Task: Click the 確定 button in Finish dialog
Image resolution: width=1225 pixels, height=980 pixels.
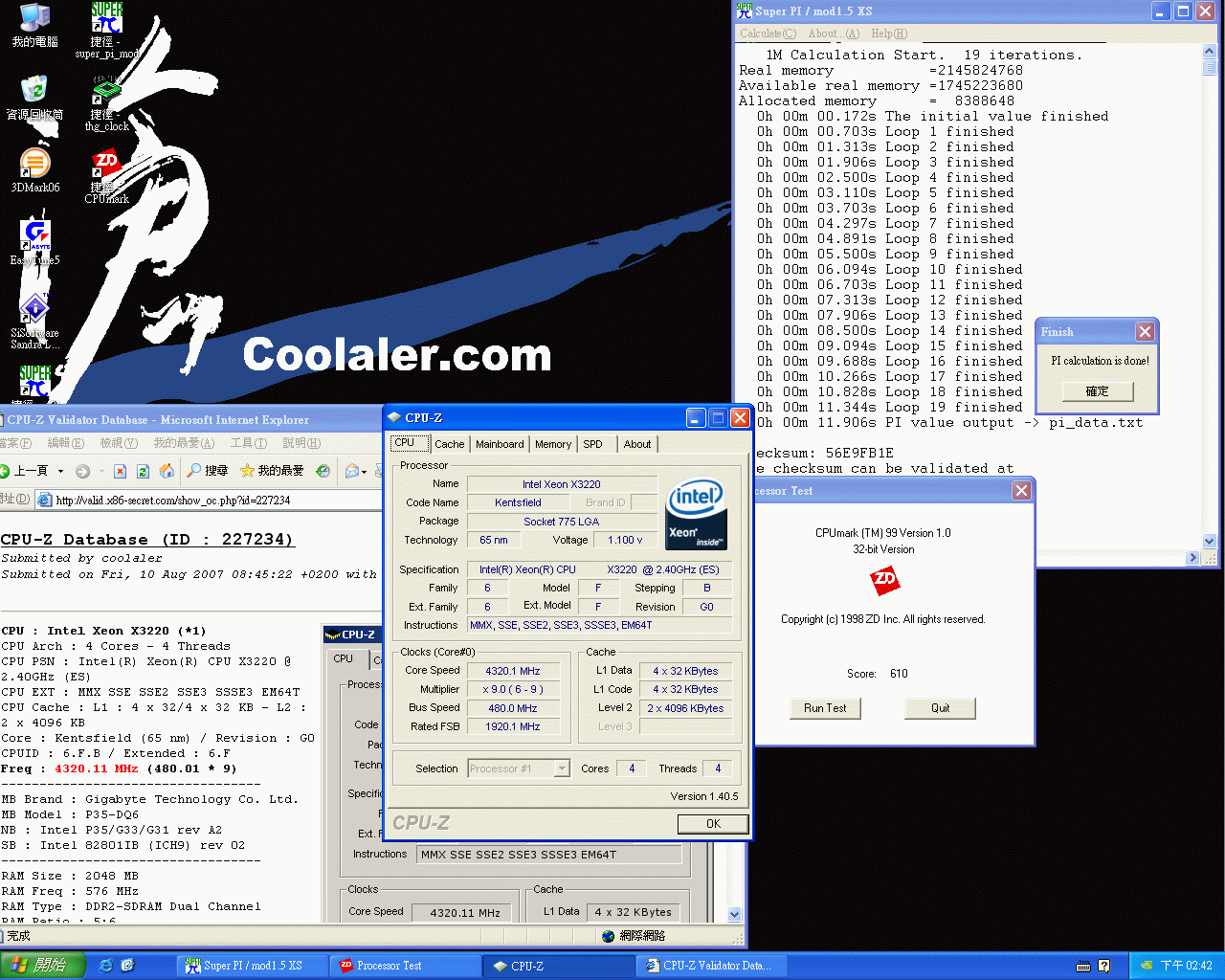Action: coord(1098,391)
